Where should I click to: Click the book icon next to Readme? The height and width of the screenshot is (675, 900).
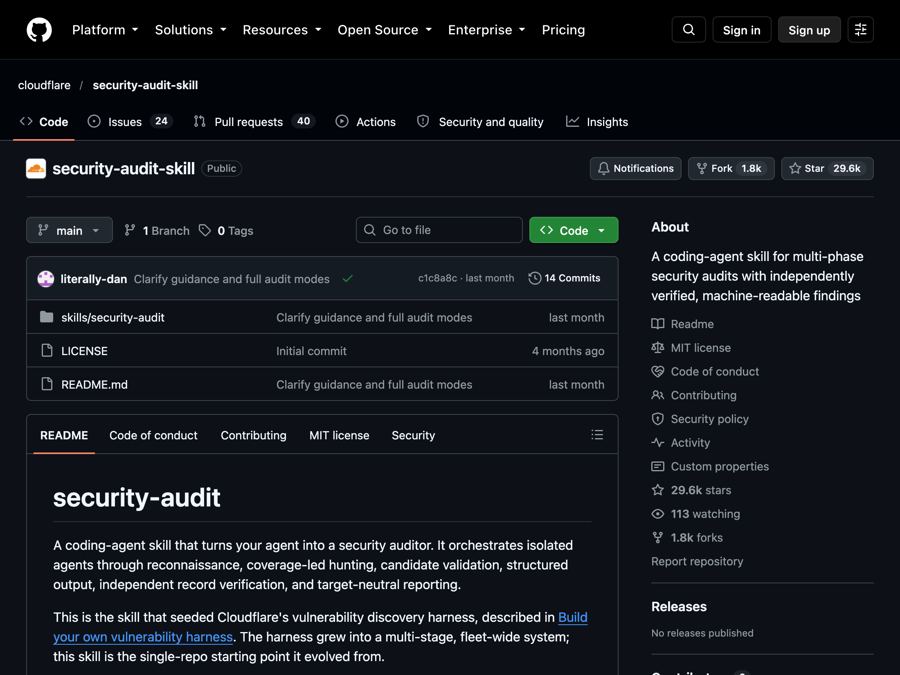click(x=658, y=324)
